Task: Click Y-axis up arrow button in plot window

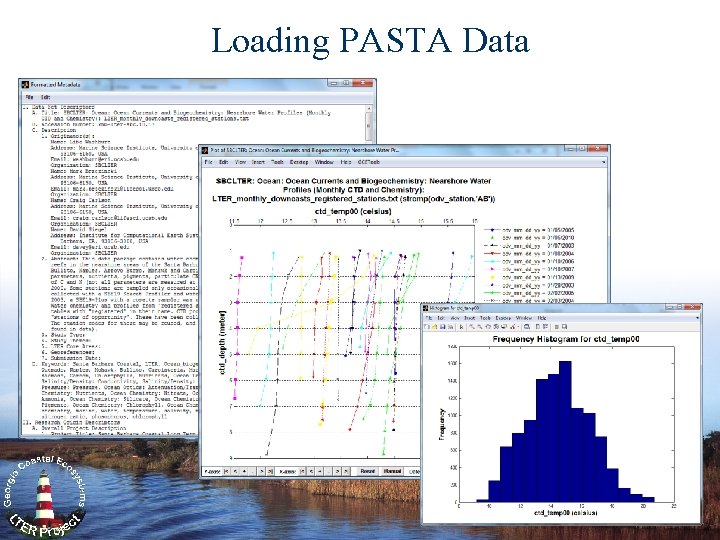Action: coord(244,471)
